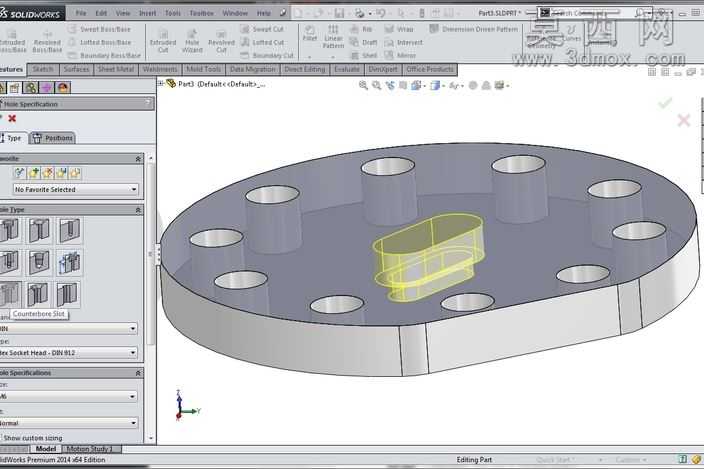
Task: Select the Legacy Hole type icon
Action: [69, 263]
